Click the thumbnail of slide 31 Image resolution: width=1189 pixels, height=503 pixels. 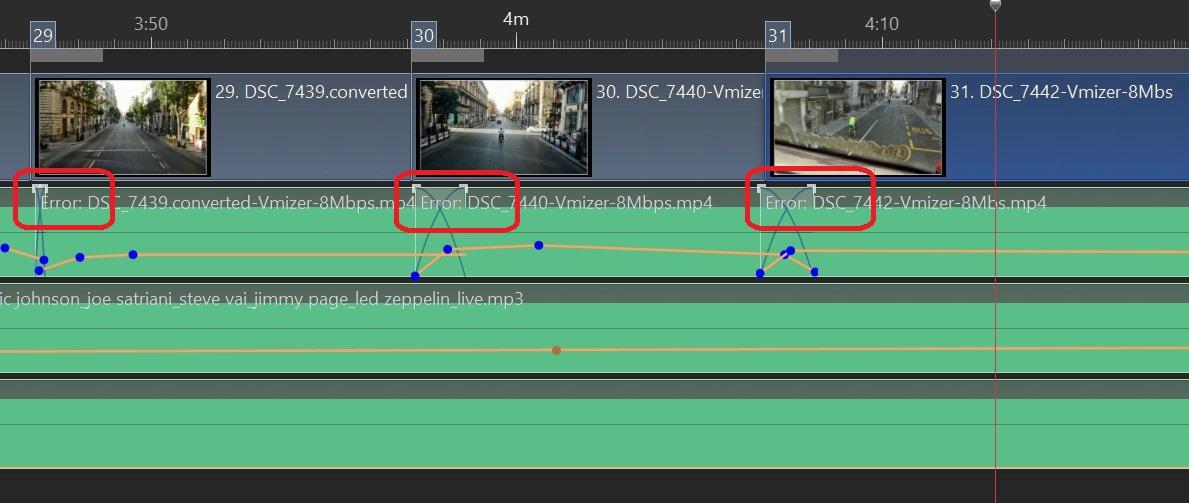[x=857, y=127]
